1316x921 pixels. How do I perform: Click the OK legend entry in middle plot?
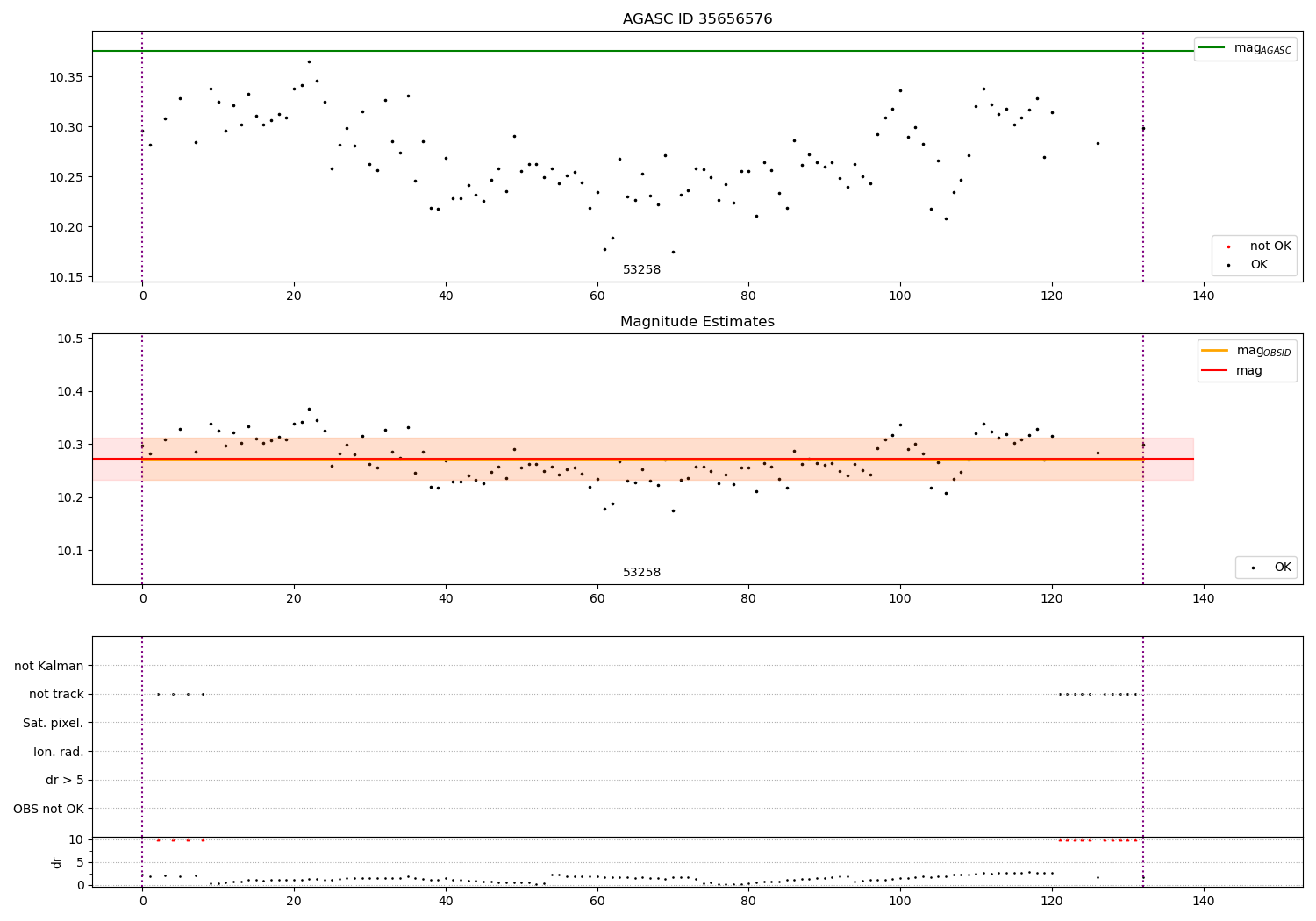click(x=1271, y=568)
